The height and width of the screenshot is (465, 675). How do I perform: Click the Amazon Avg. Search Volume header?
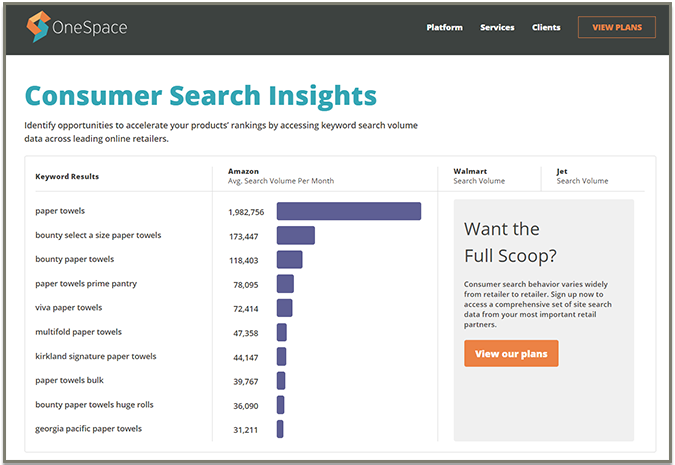click(x=280, y=176)
